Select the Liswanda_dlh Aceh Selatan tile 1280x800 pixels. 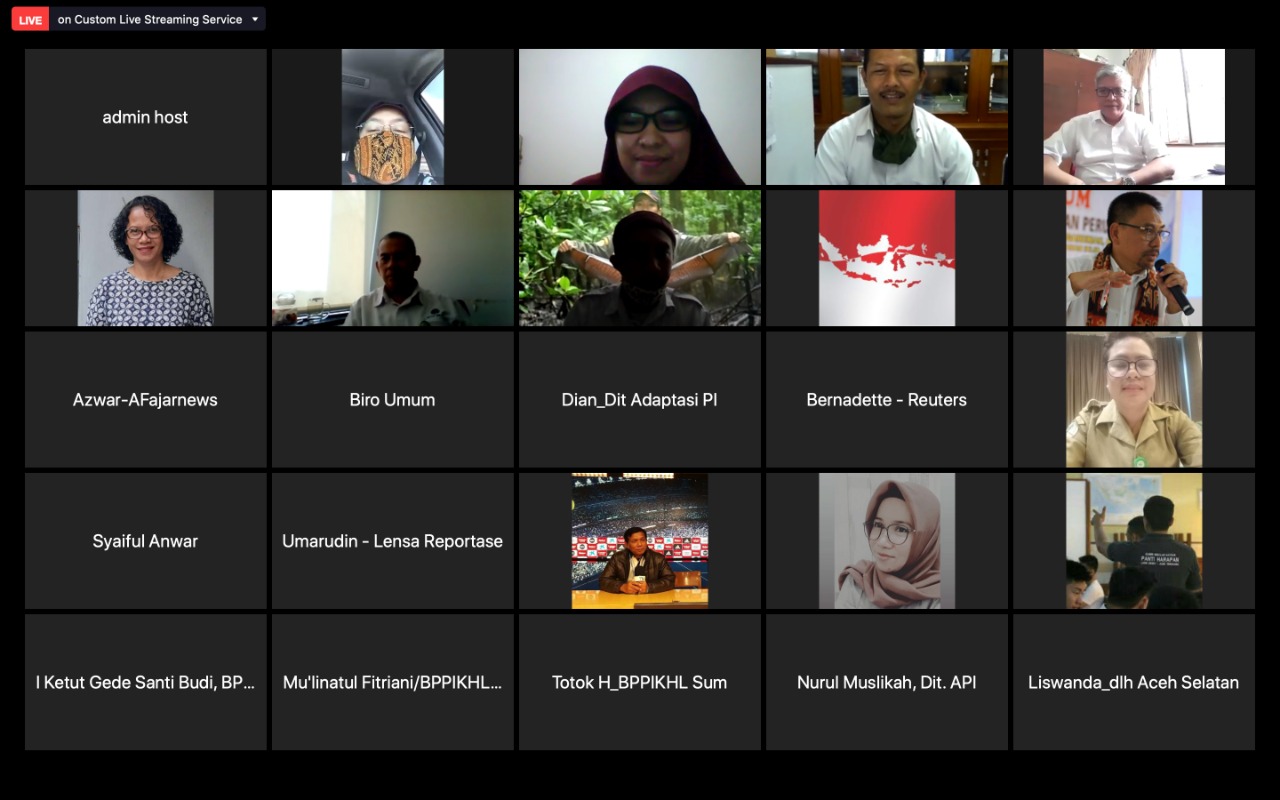1133,682
